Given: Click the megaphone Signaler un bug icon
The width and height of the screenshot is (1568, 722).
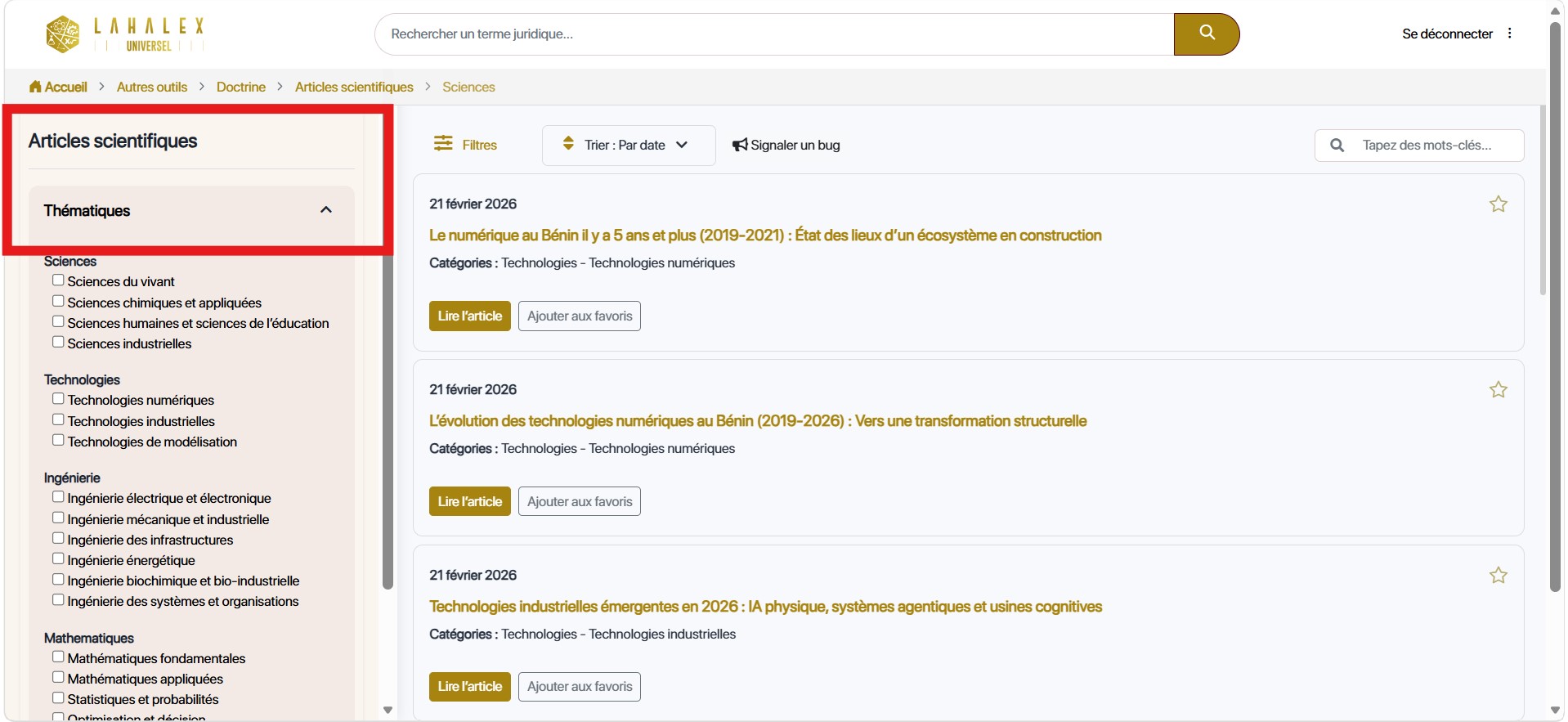Looking at the screenshot, I should [x=740, y=145].
